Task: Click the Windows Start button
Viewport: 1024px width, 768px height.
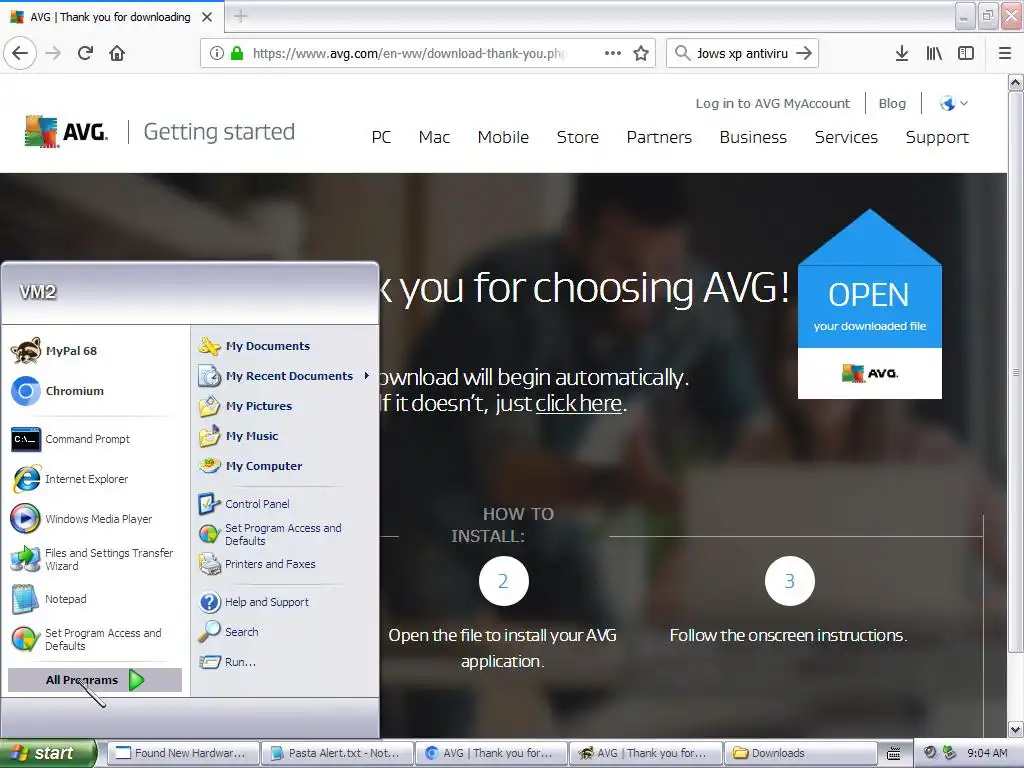Action: [x=48, y=753]
